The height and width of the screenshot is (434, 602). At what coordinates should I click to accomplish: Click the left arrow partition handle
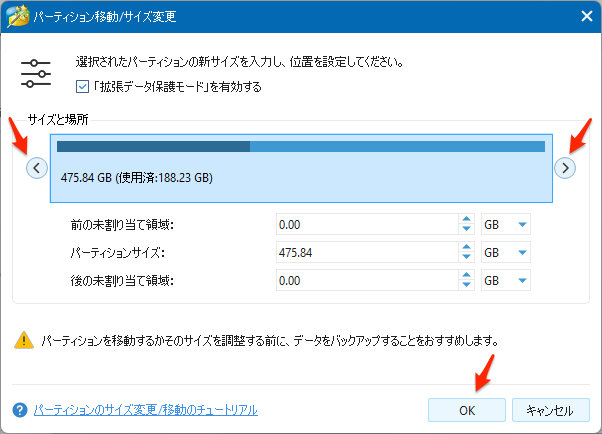pos(37,168)
